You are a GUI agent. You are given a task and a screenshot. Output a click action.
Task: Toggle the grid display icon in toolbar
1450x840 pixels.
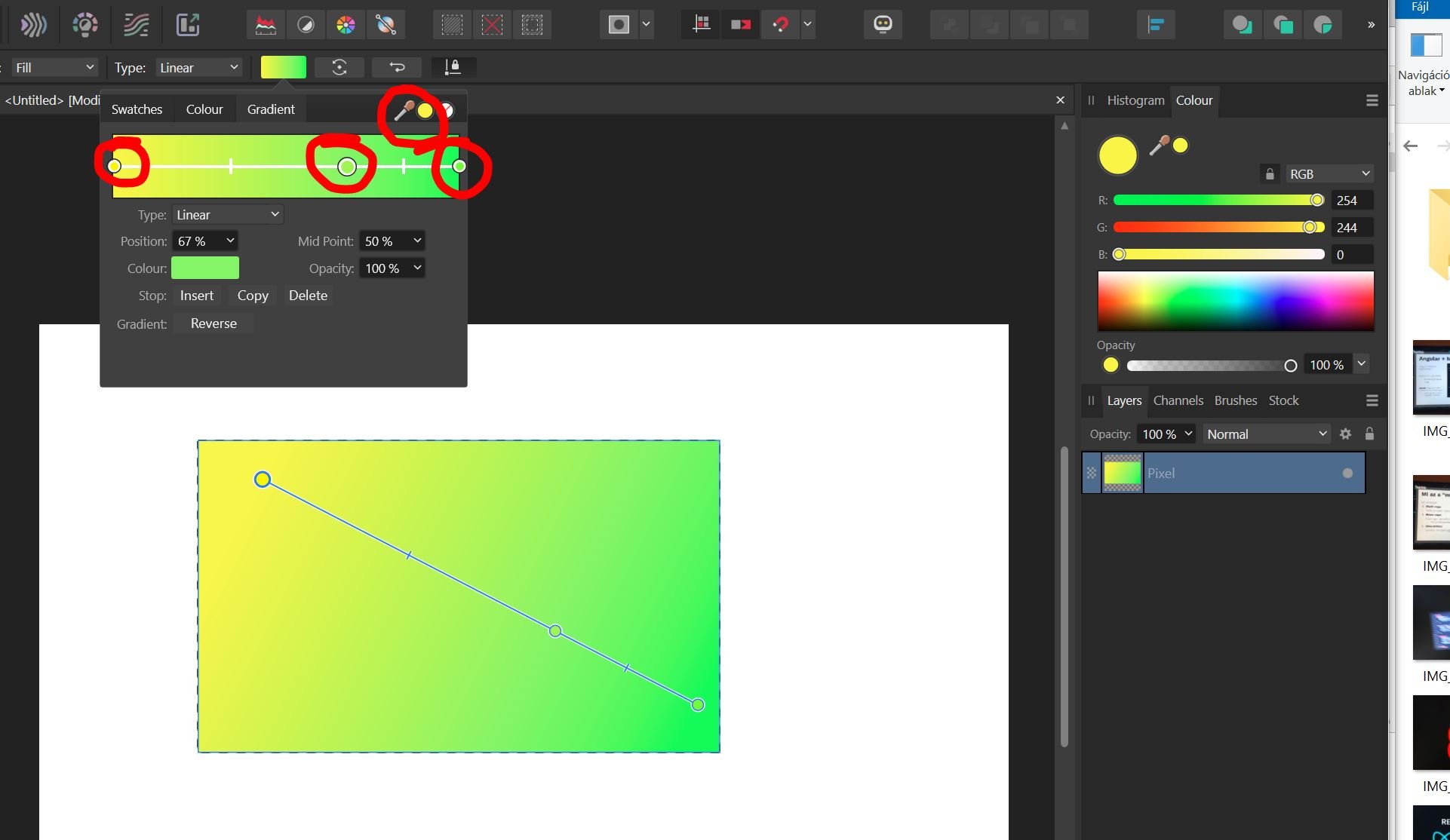pos(702,25)
